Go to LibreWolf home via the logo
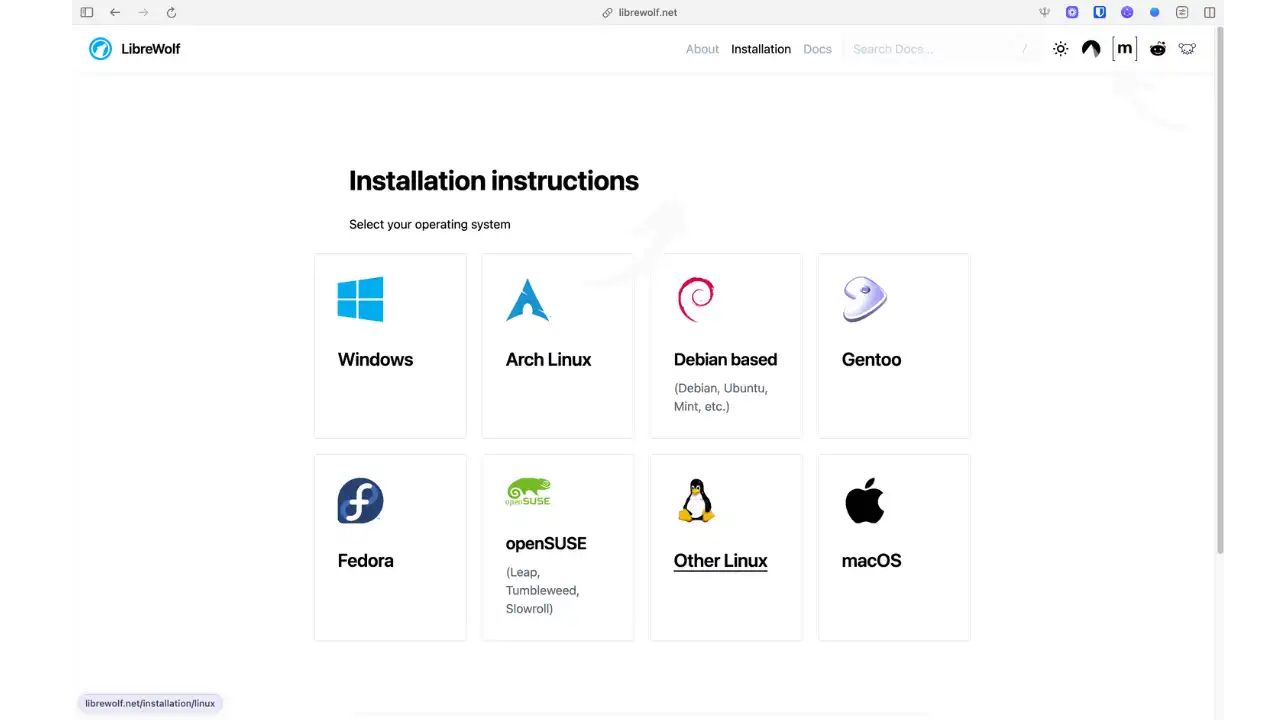The image size is (1280, 720). pyautogui.click(x=134, y=49)
